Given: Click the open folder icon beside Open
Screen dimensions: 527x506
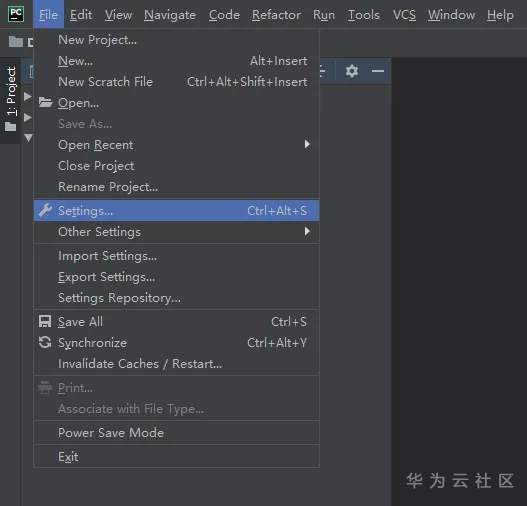Looking at the screenshot, I should [45, 102].
